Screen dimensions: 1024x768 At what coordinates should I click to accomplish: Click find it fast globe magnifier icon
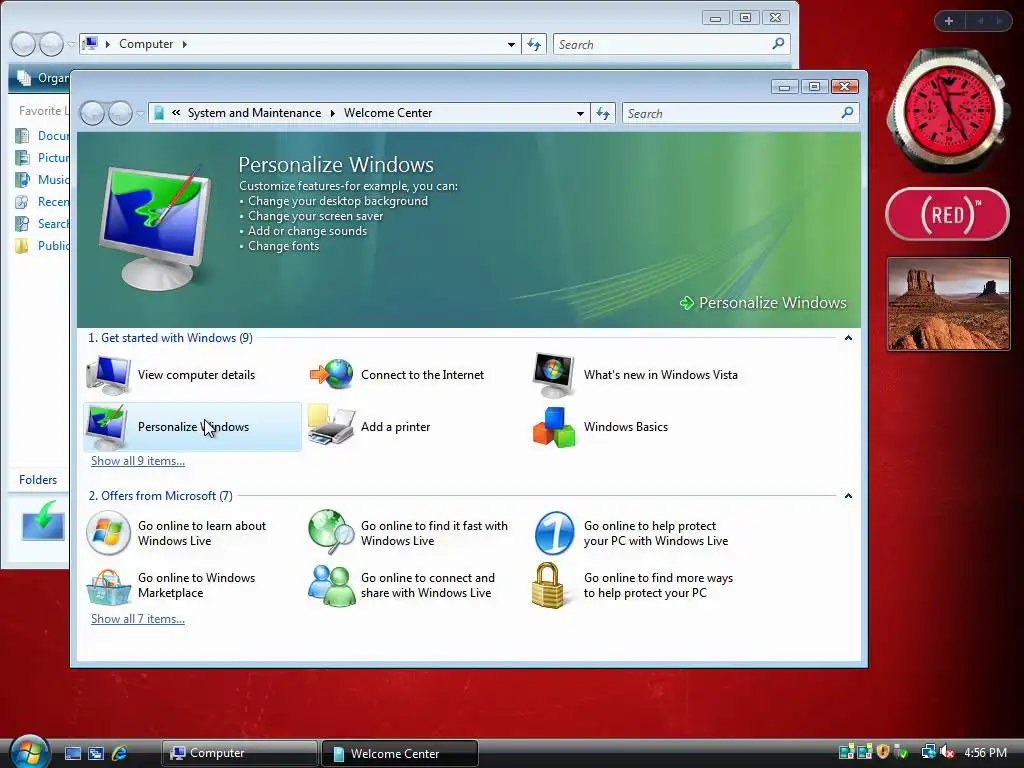coord(331,532)
